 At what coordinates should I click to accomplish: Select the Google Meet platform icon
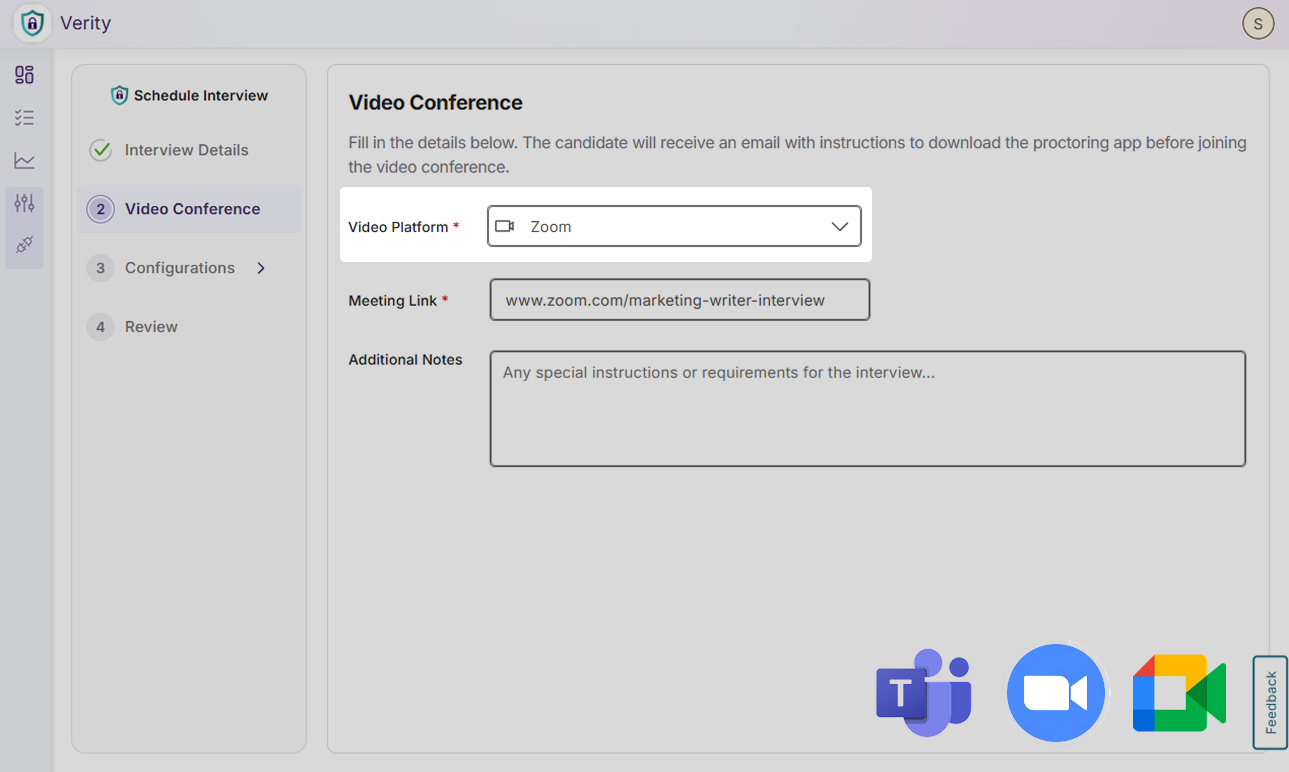[1178, 692]
